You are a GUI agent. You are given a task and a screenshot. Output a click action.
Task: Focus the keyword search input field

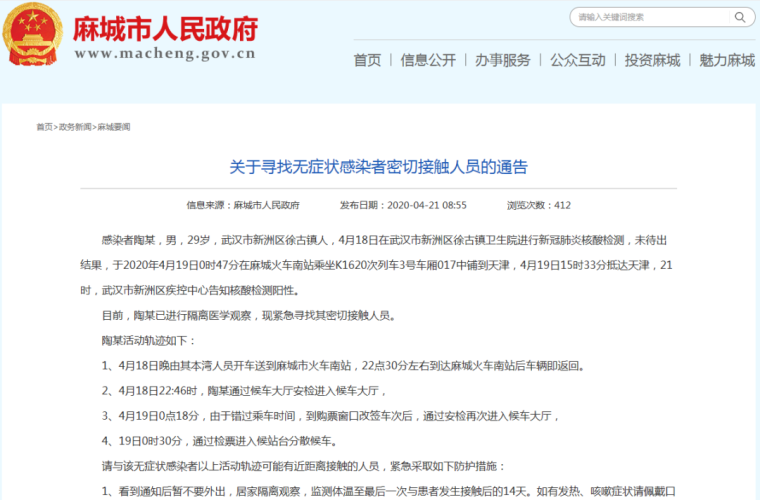(x=652, y=17)
